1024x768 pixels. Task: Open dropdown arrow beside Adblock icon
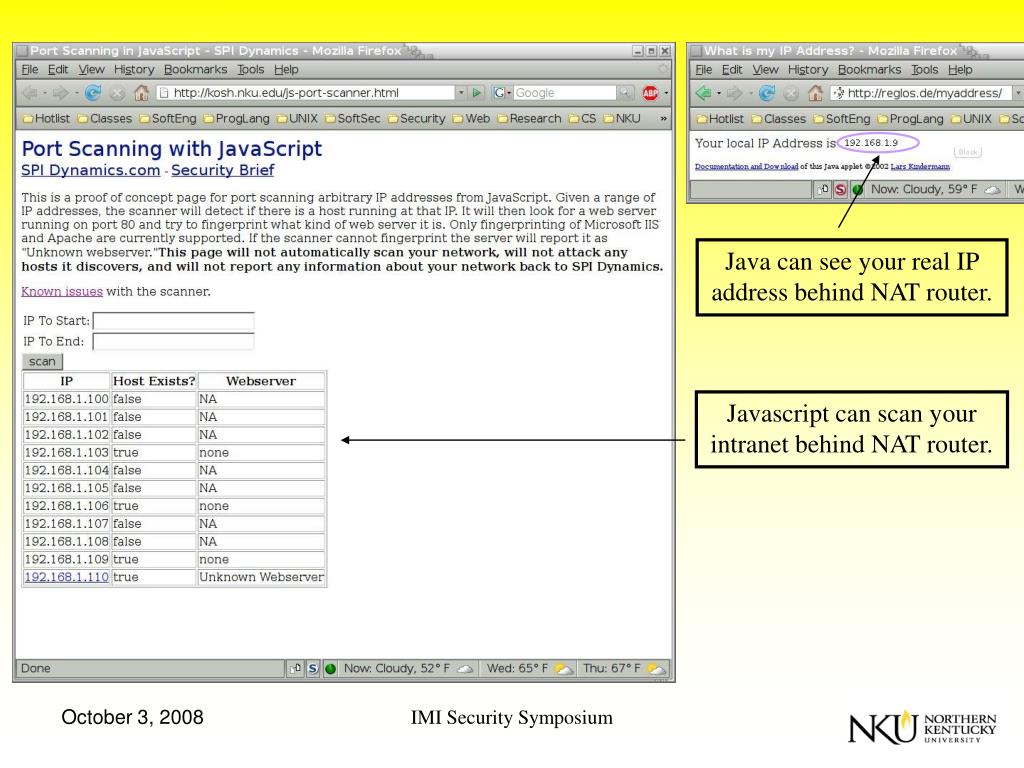(666, 93)
